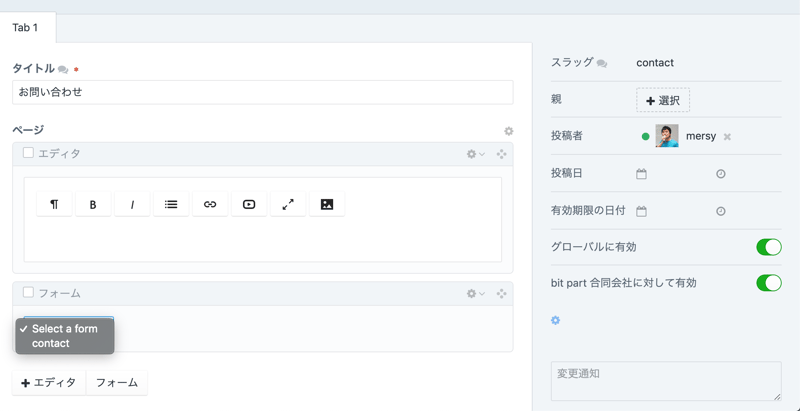Insert a list using the list icon

point(171,204)
